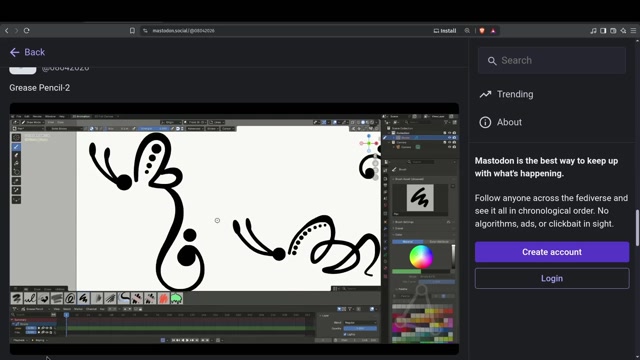Screen dimensions: 640x360
Task: Go back to the previous Mastodon view
Action: pyautogui.click(x=27, y=52)
